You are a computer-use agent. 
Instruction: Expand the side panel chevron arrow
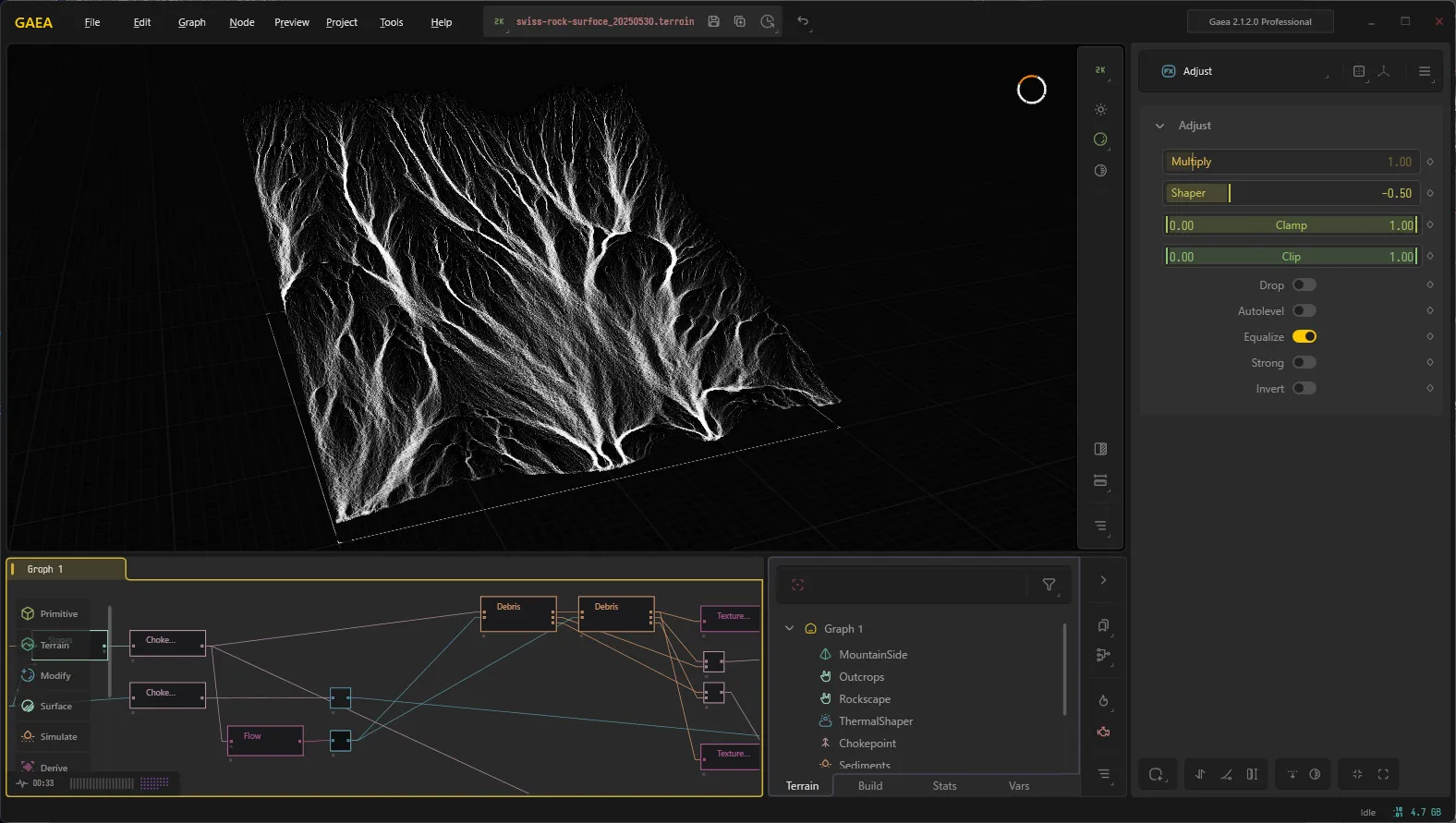(1103, 580)
